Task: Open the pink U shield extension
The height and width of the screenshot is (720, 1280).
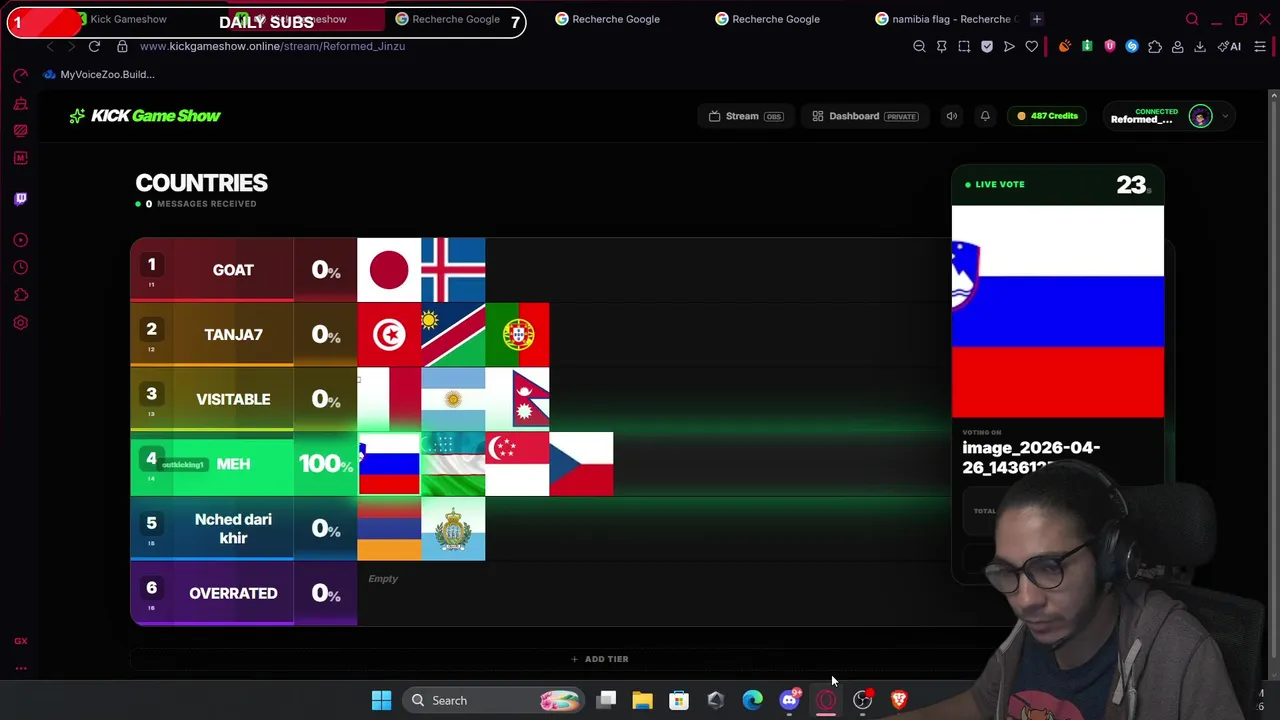Action: (x=1109, y=46)
